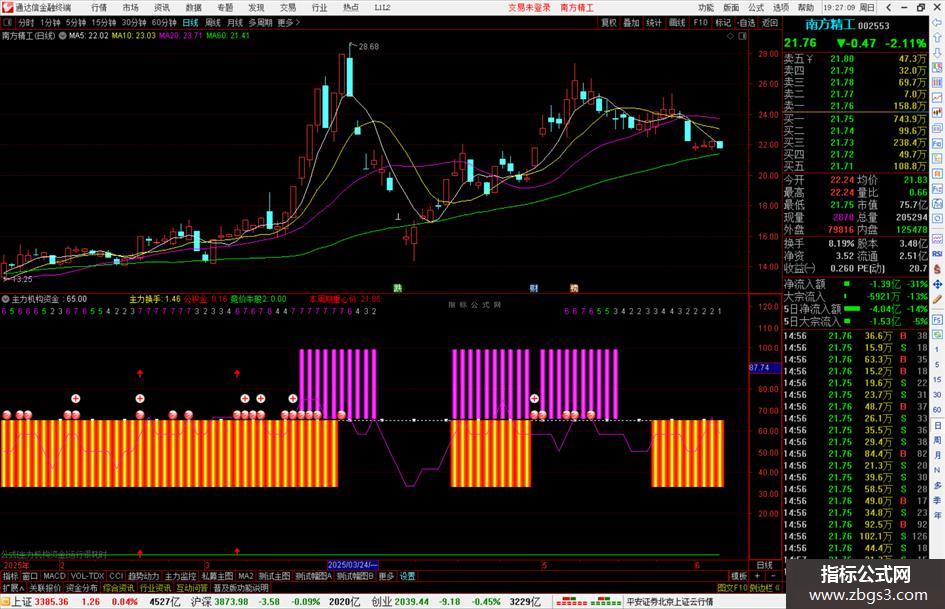
Task: Open the 公式 menu
Action: (x=756, y=8)
